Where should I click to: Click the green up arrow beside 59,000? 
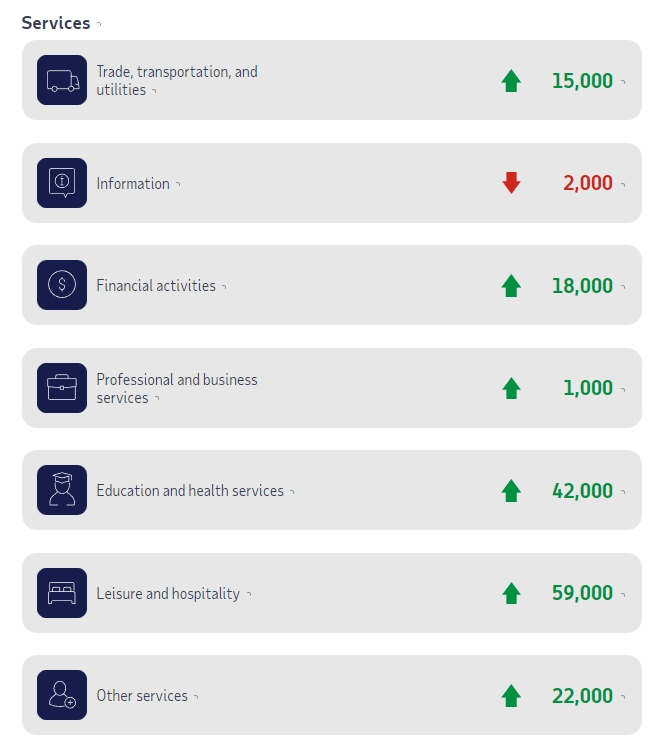(x=511, y=593)
